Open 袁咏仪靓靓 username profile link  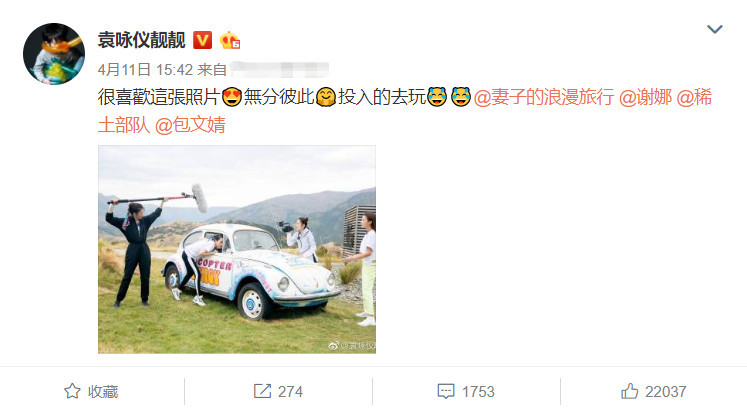coord(141,40)
